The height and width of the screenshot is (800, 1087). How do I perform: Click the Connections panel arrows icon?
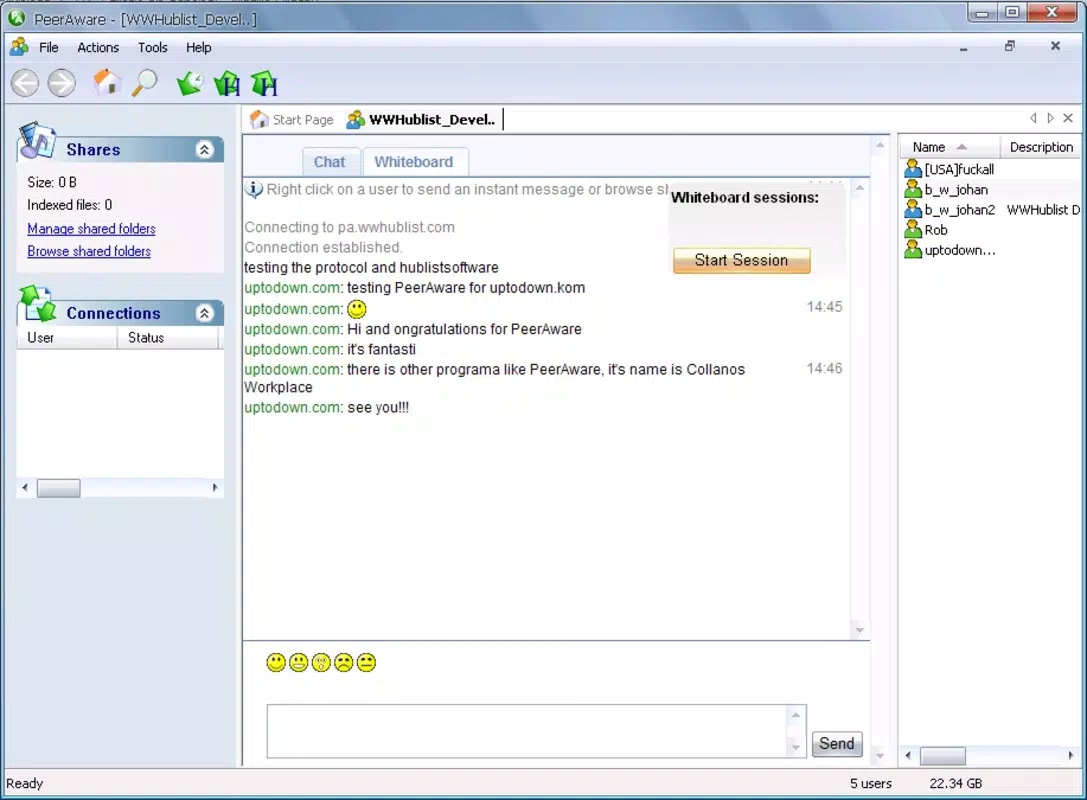tap(37, 304)
